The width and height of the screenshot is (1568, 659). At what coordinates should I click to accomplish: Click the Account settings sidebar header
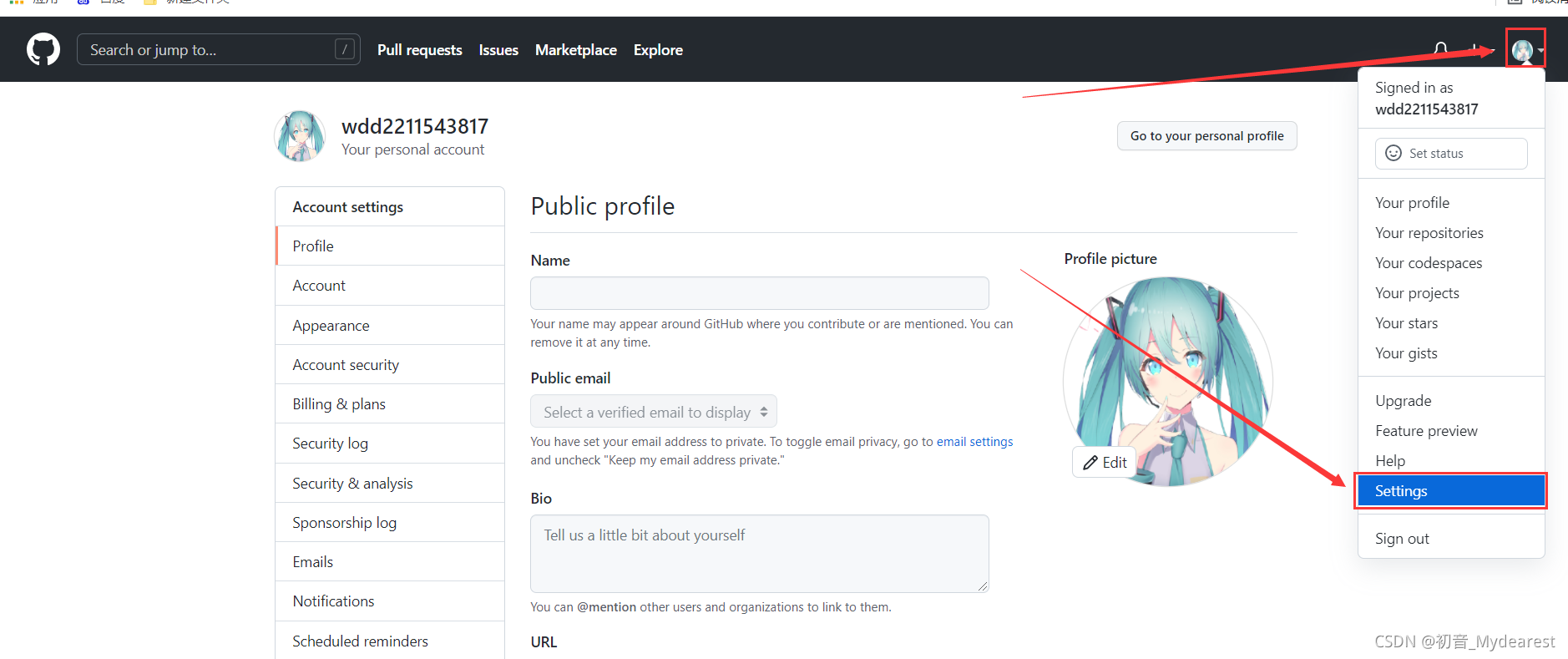click(x=390, y=207)
